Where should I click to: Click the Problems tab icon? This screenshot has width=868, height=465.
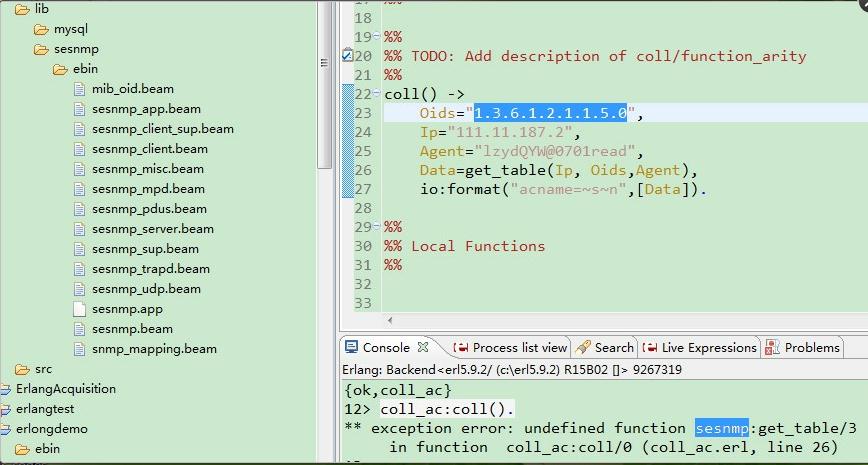772,348
